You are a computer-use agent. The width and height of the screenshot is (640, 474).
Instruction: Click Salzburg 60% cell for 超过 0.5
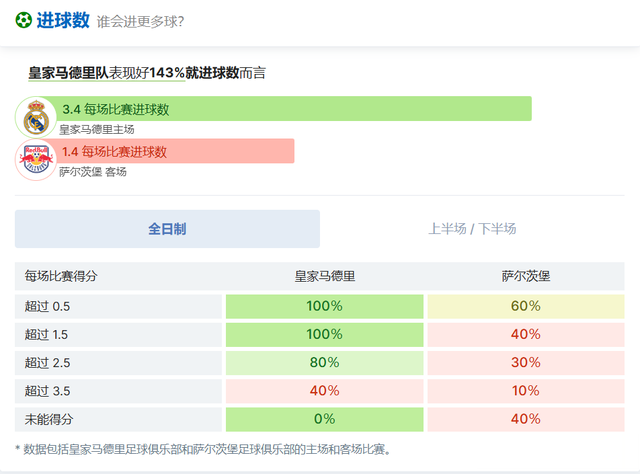[x=526, y=306]
